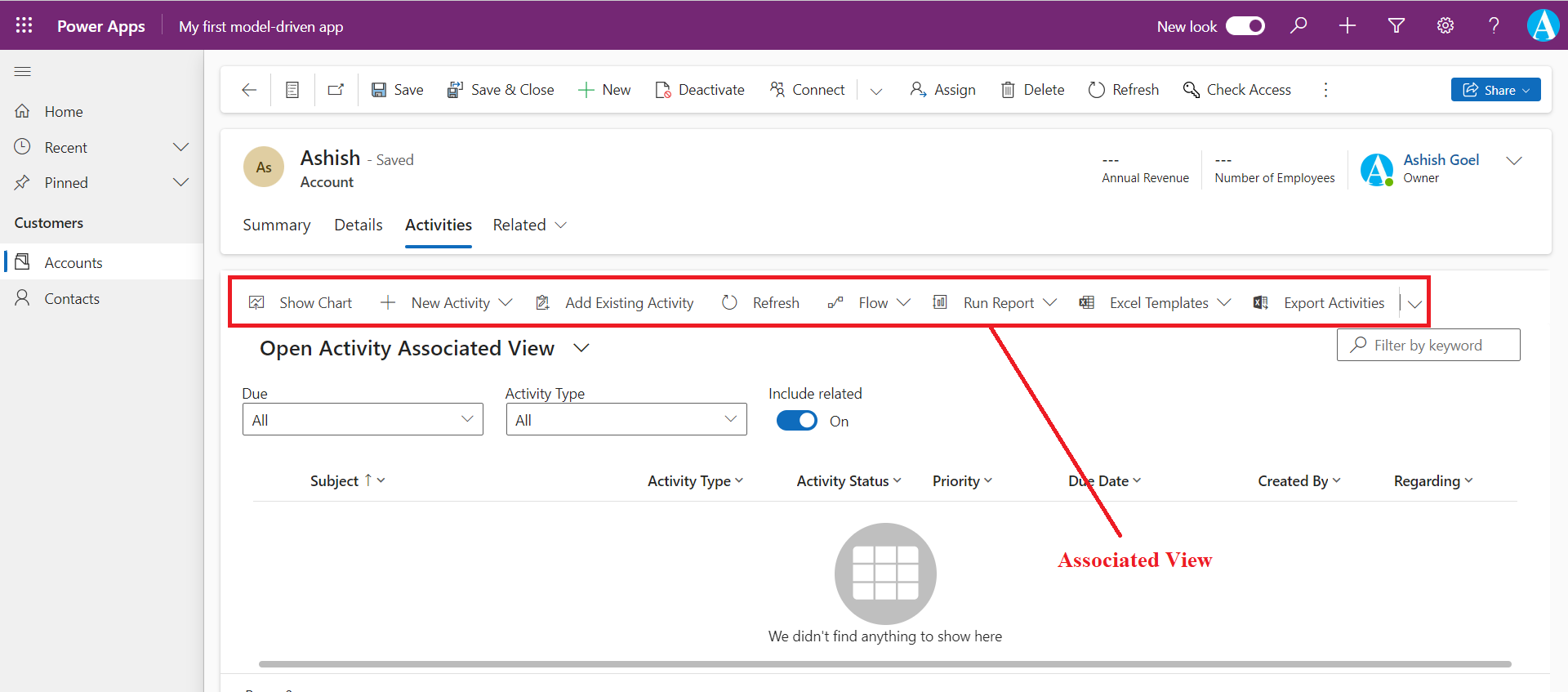Click the Save & Close button
This screenshot has height=692, width=1568.
(501, 90)
